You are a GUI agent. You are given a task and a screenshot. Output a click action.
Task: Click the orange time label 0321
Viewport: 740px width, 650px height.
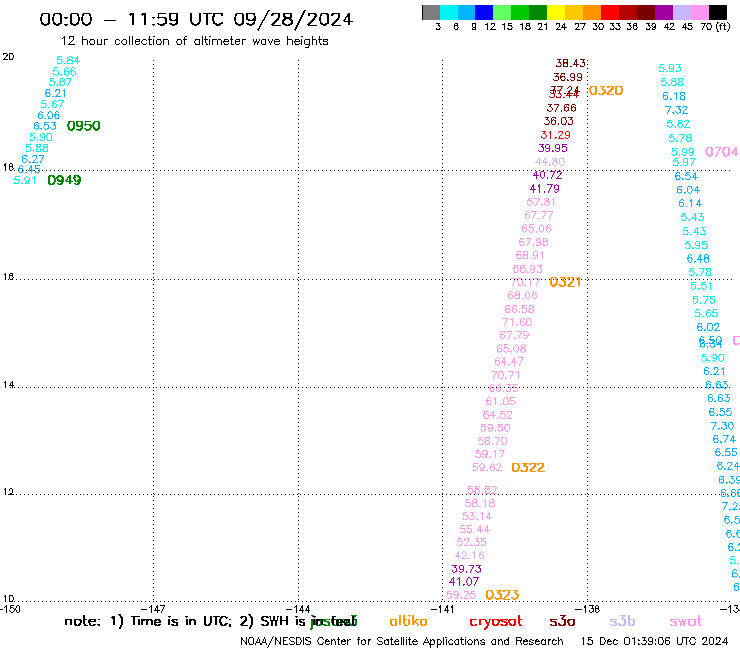point(565,282)
